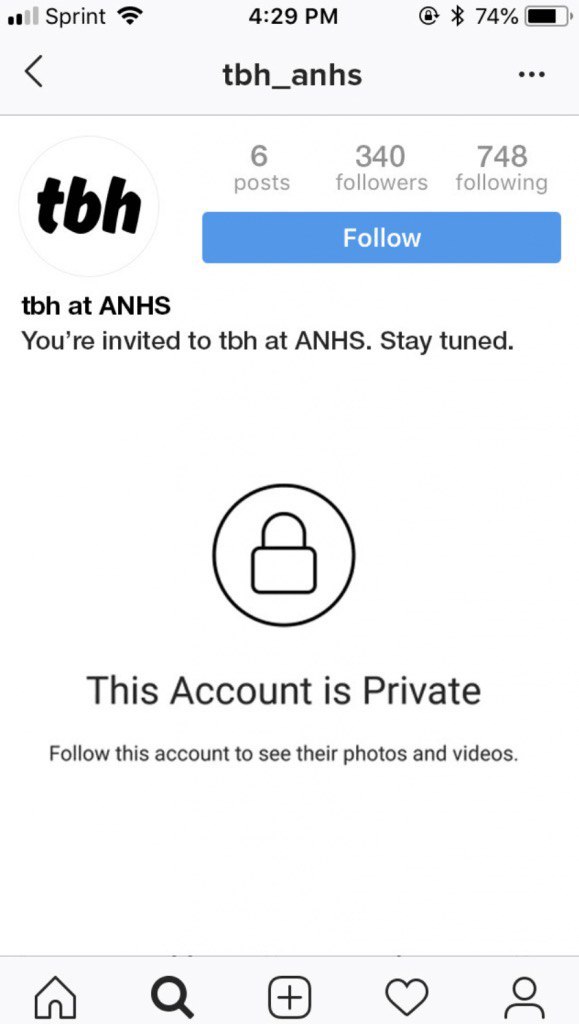Tap the new post plus icon

[x=290, y=997]
